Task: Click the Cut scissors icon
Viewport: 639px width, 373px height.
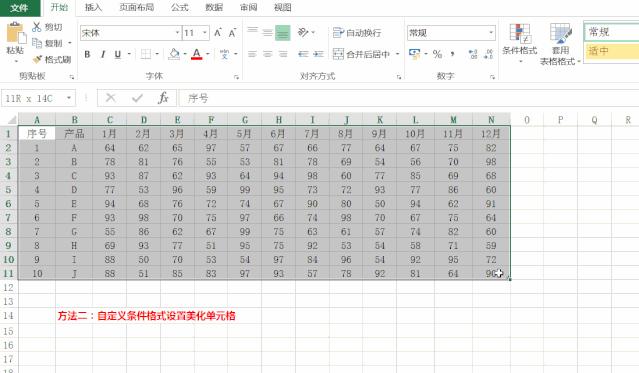Action: click(37, 27)
